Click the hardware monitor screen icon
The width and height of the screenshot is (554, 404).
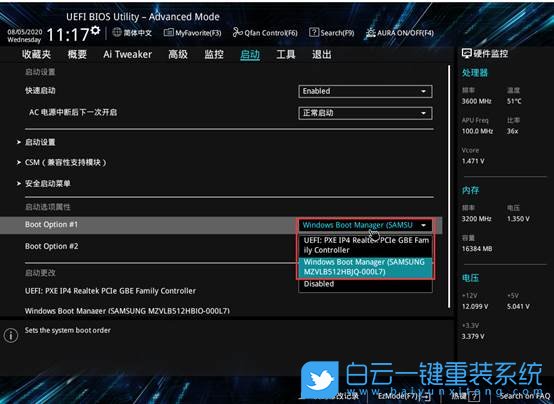[467, 54]
